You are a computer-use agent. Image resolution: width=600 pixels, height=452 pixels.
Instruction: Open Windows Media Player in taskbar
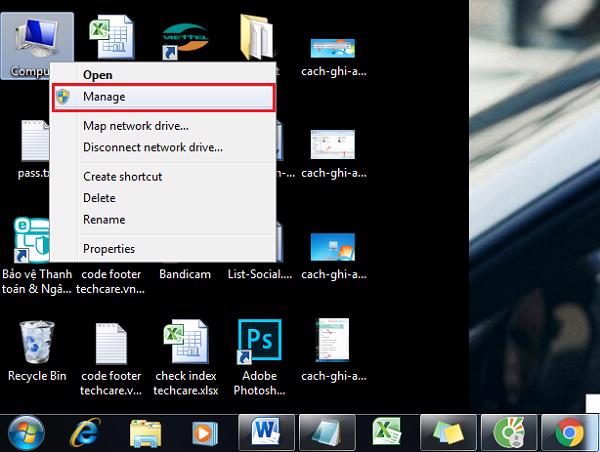(205, 431)
